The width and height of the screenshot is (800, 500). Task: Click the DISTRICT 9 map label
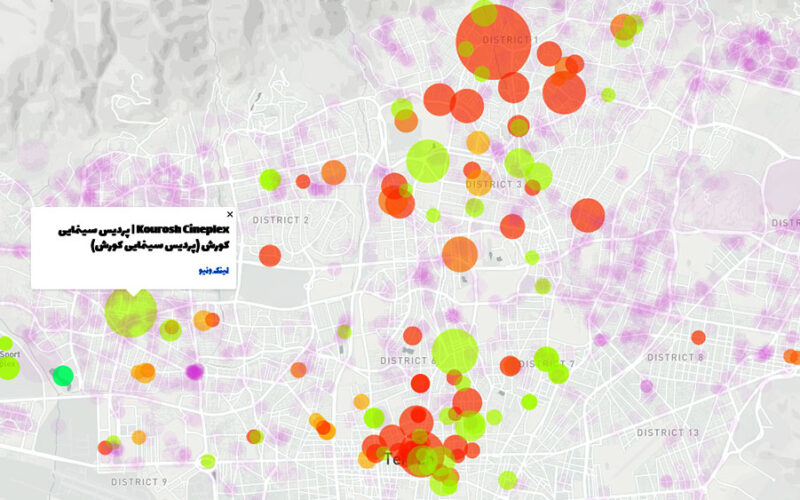point(139,482)
